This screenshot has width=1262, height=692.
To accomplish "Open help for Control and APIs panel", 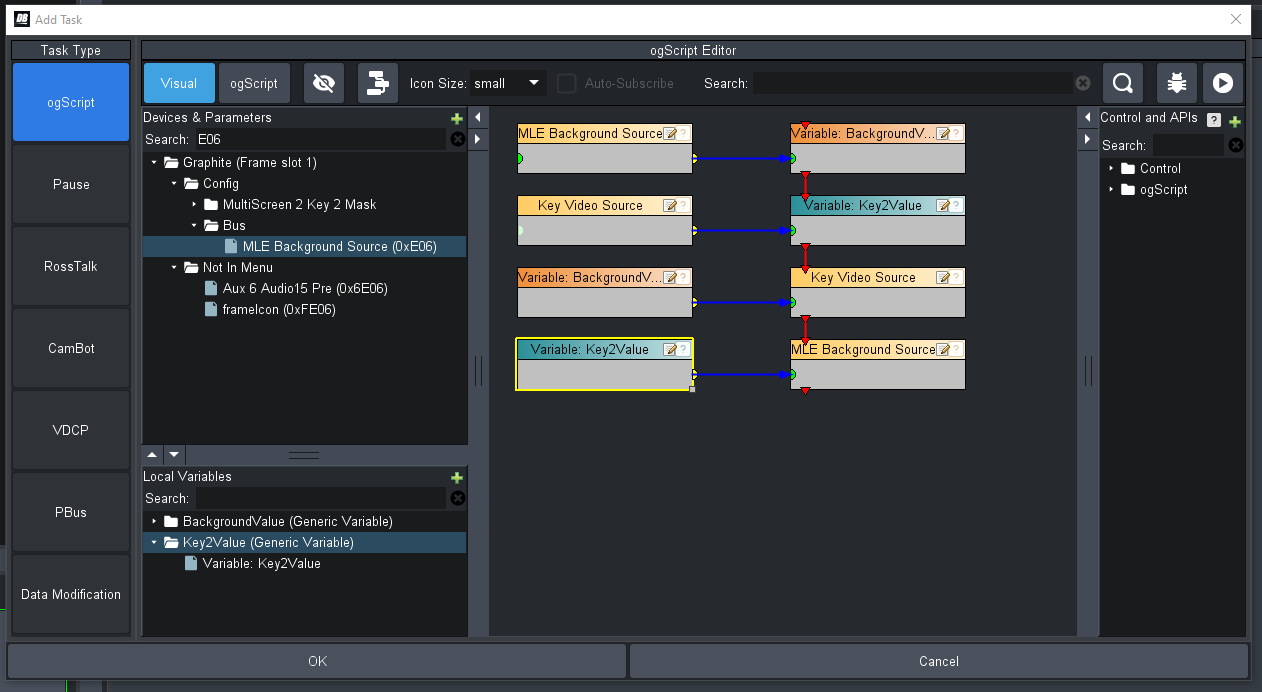I will coord(1214,120).
